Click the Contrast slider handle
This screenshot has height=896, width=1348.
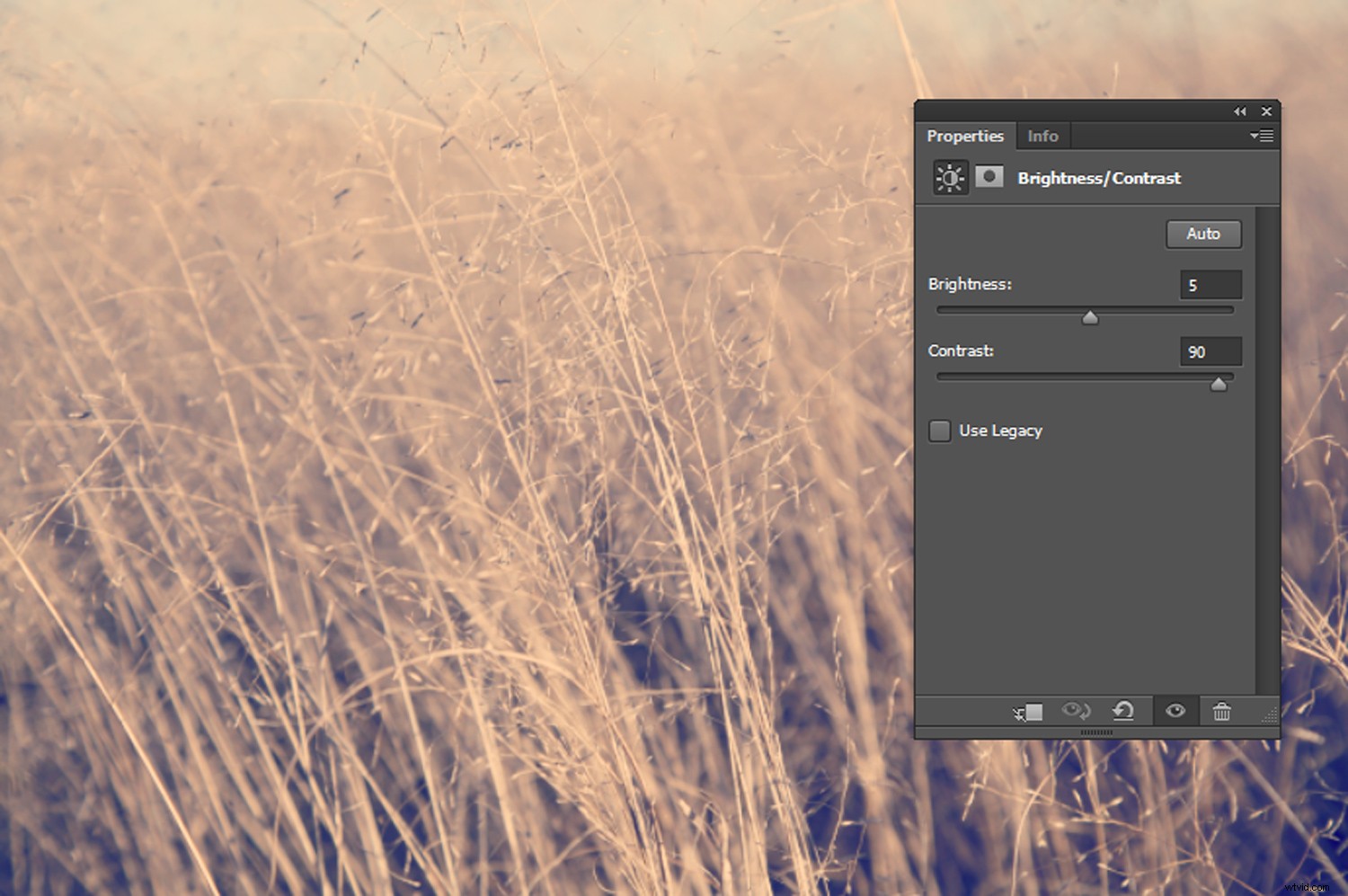[x=1219, y=384]
